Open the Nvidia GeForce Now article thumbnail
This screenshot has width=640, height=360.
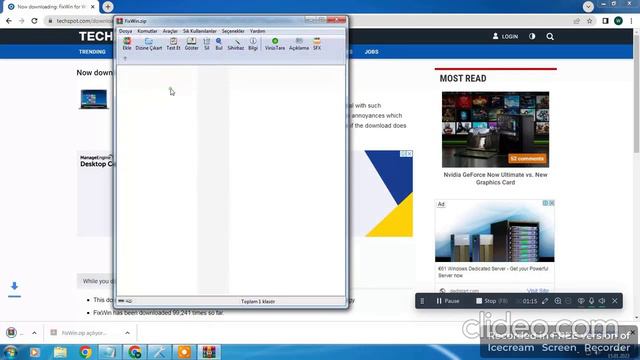(x=495, y=129)
